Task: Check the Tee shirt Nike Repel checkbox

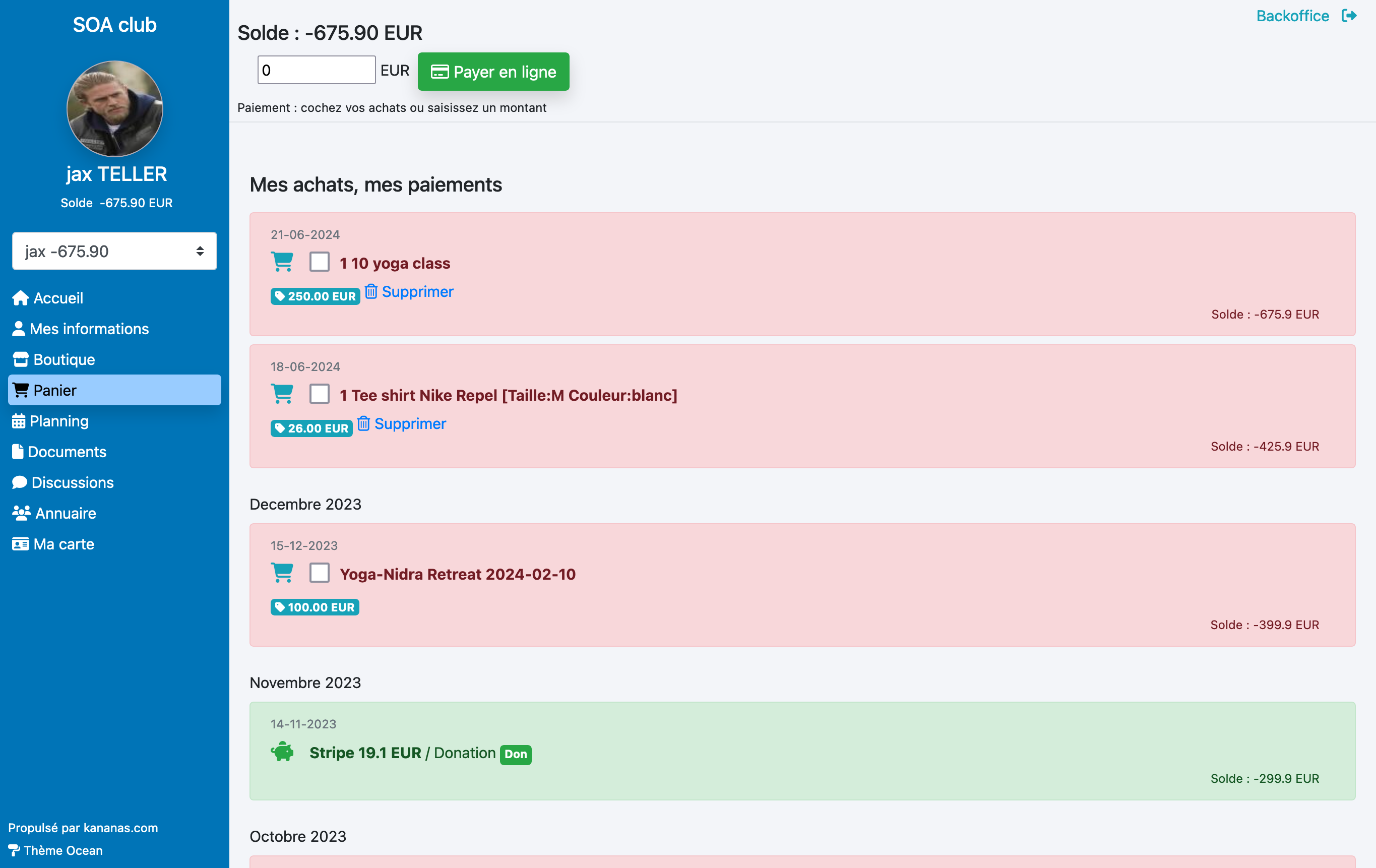Action: coord(320,394)
